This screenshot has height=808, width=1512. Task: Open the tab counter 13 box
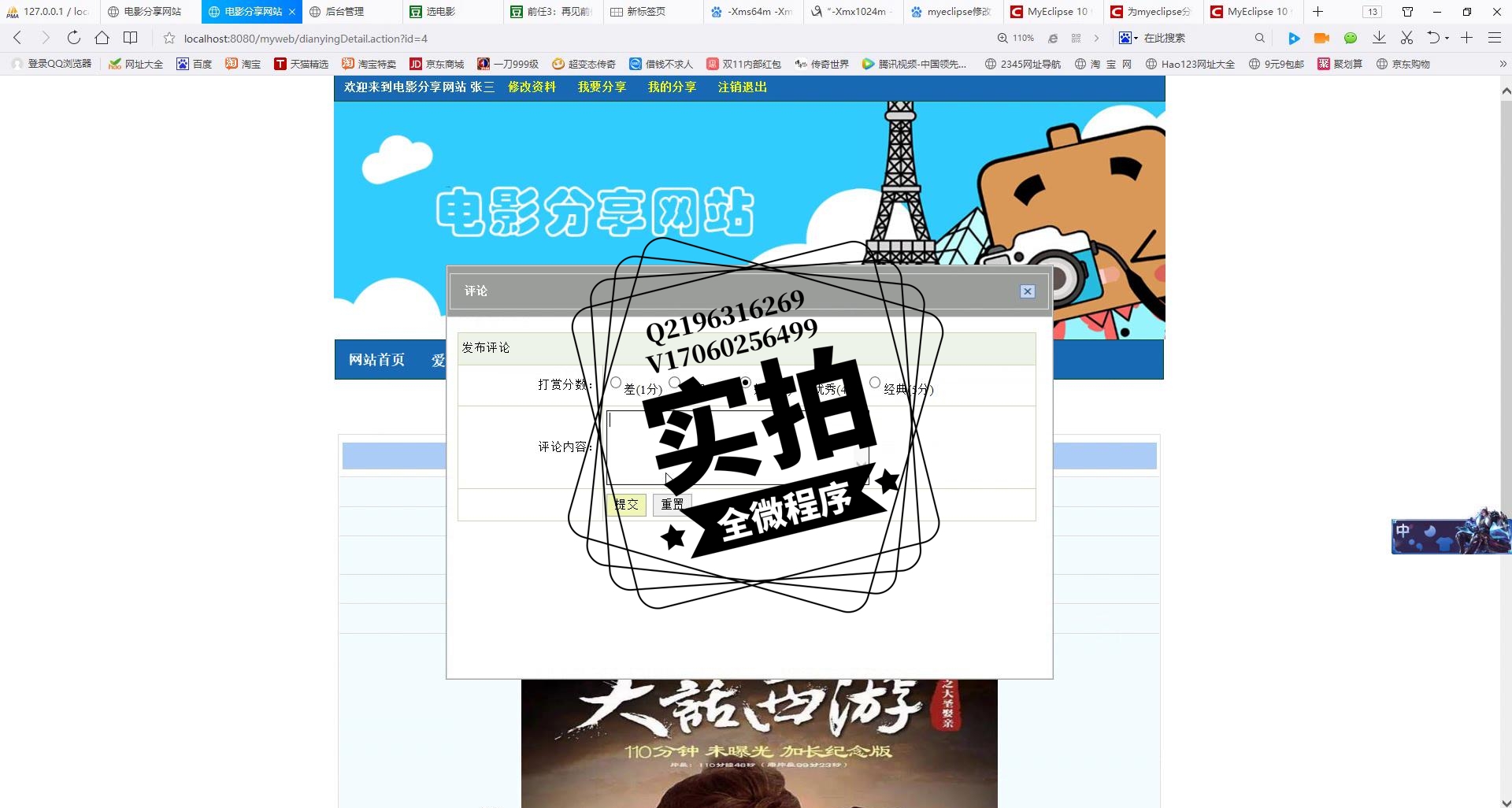click(x=1373, y=12)
